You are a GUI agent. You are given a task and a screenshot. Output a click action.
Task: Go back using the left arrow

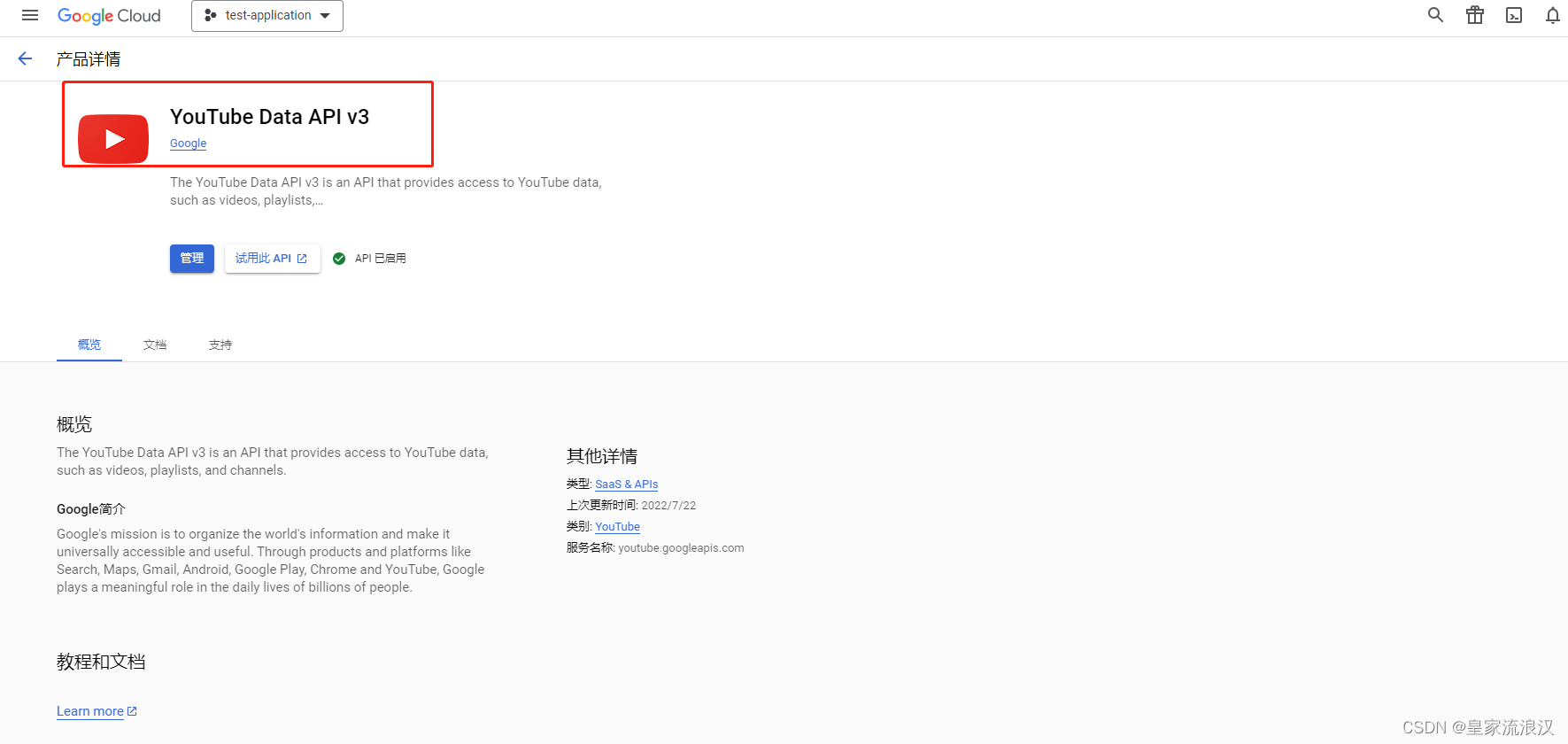25,58
